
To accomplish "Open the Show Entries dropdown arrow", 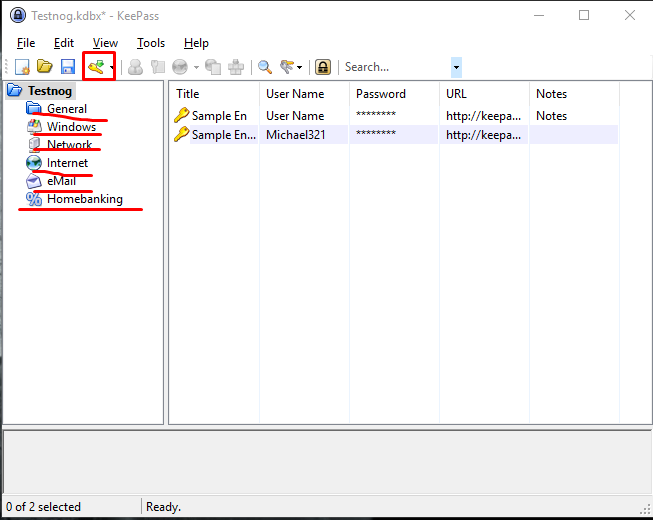I will (x=299, y=67).
